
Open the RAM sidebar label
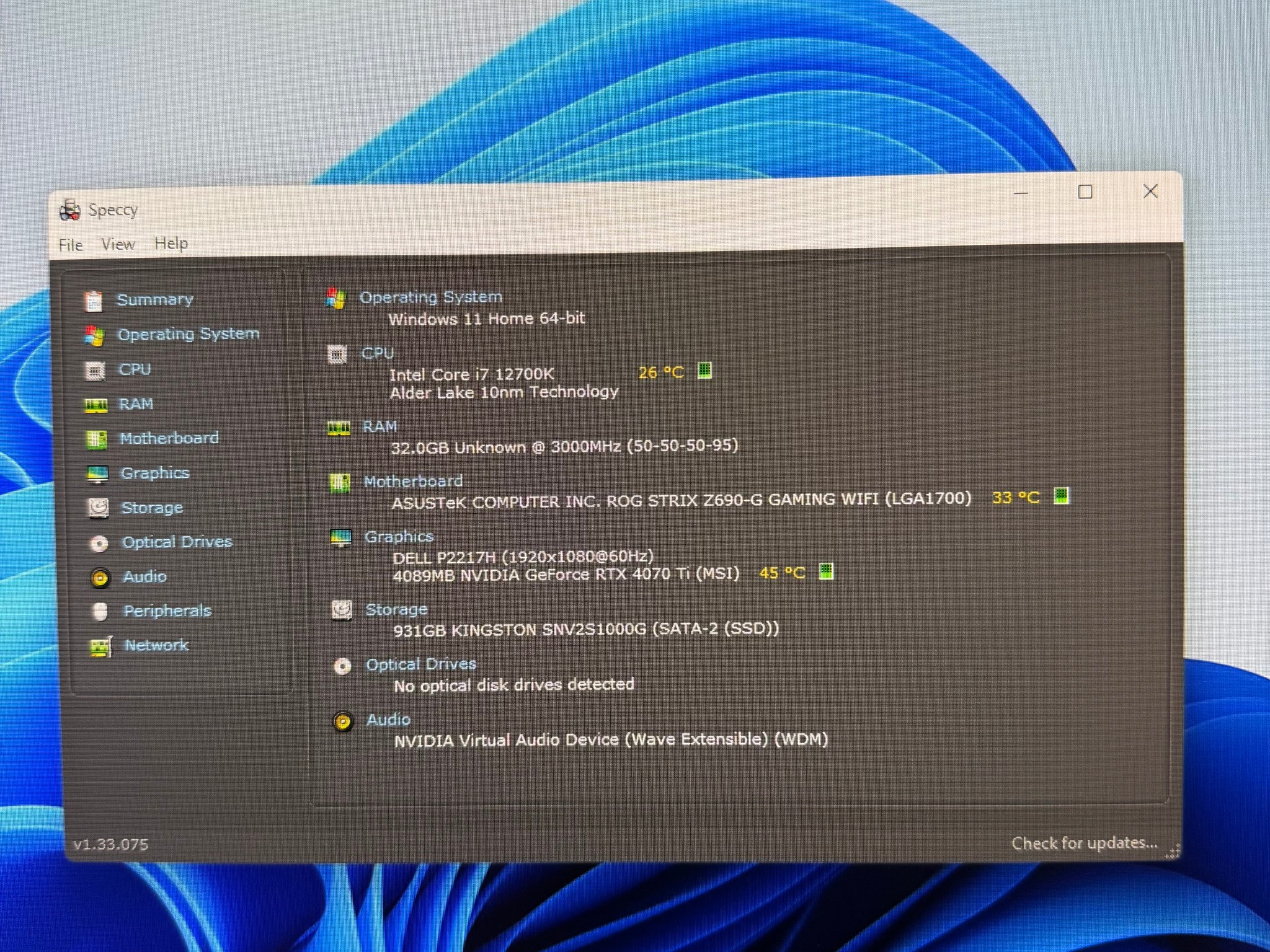click(136, 404)
